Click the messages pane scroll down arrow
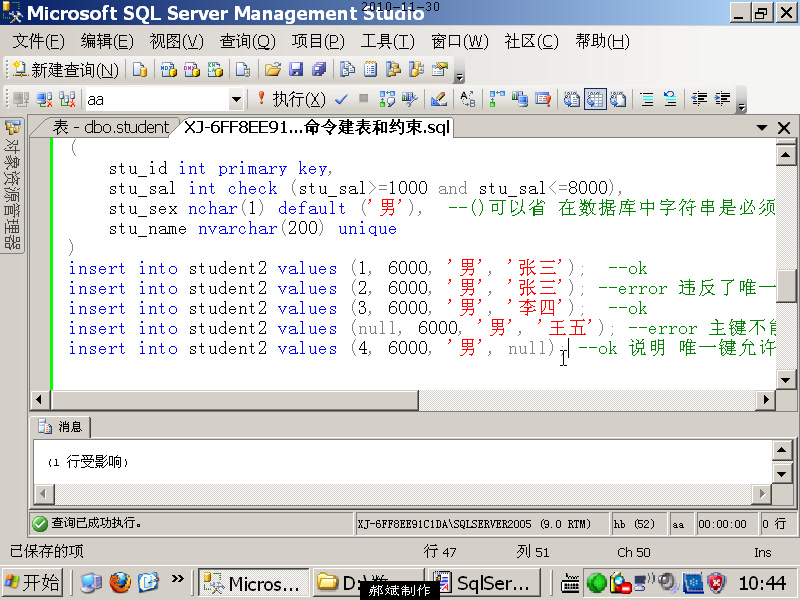800x600 pixels. click(x=782, y=474)
